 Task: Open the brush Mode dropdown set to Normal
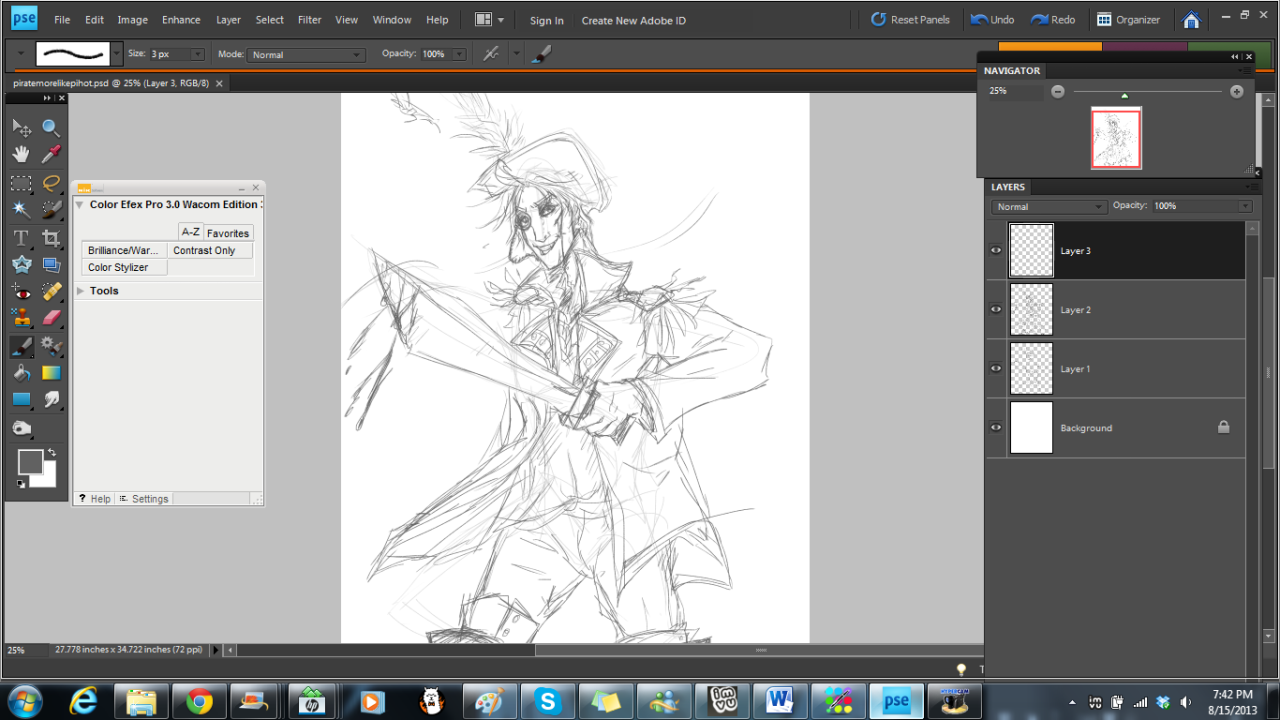pos(305,54)
